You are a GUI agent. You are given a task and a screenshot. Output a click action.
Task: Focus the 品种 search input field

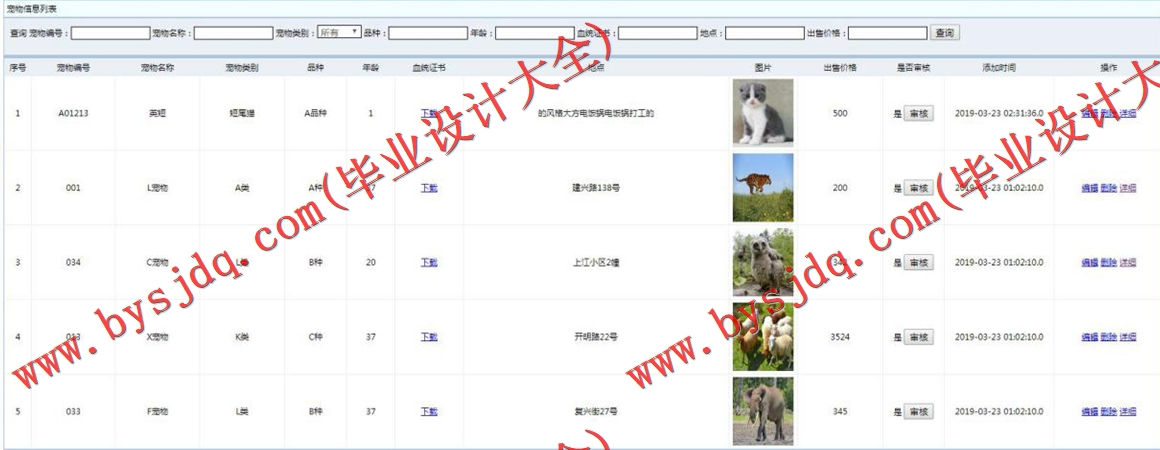click(428, 33)
